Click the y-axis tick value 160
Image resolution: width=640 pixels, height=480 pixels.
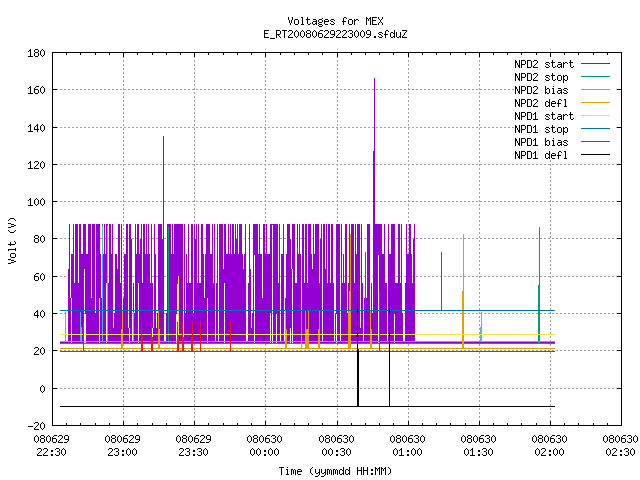[x=36, y=90]
